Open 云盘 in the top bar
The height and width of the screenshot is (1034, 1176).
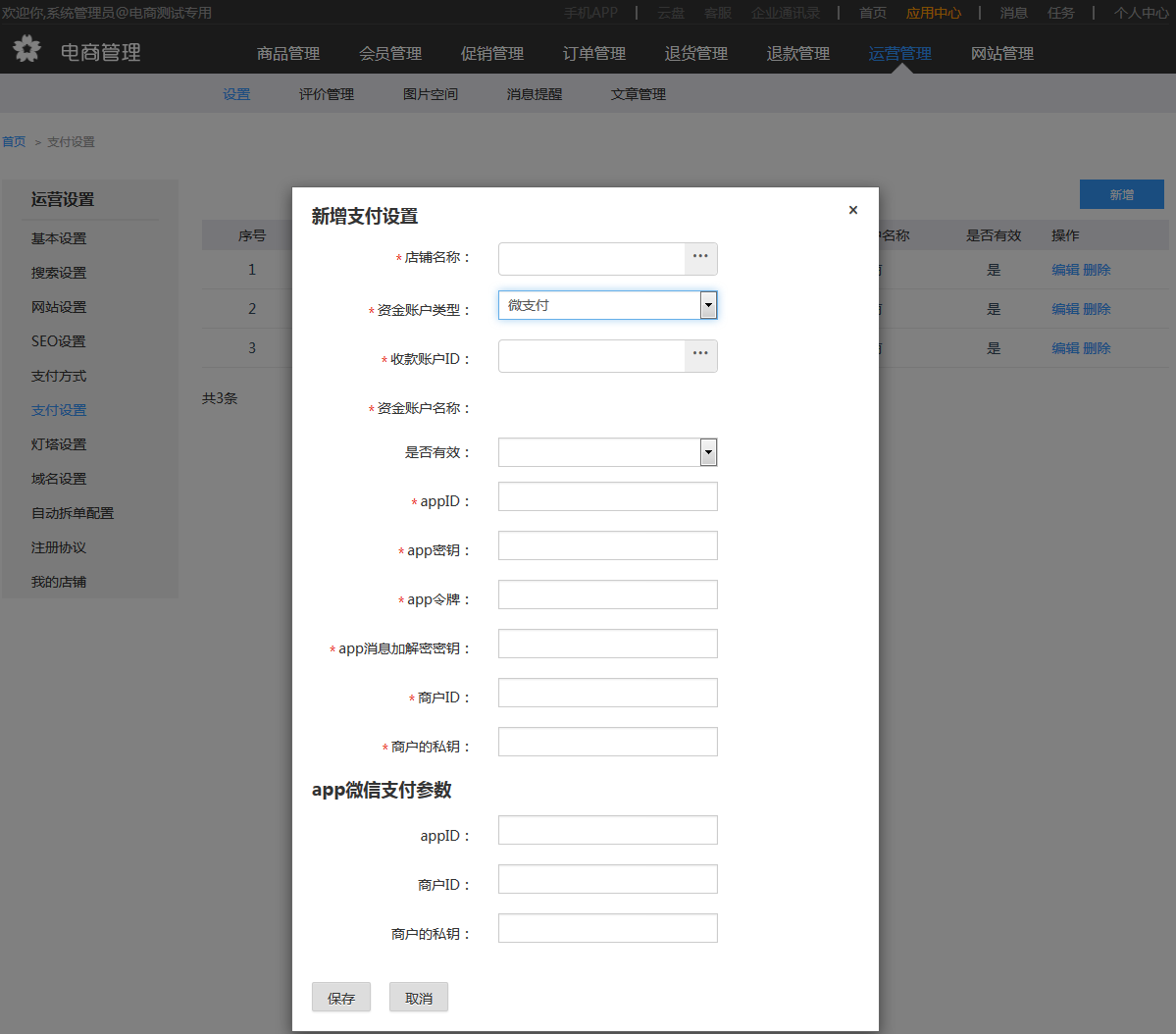pos(671,13)
